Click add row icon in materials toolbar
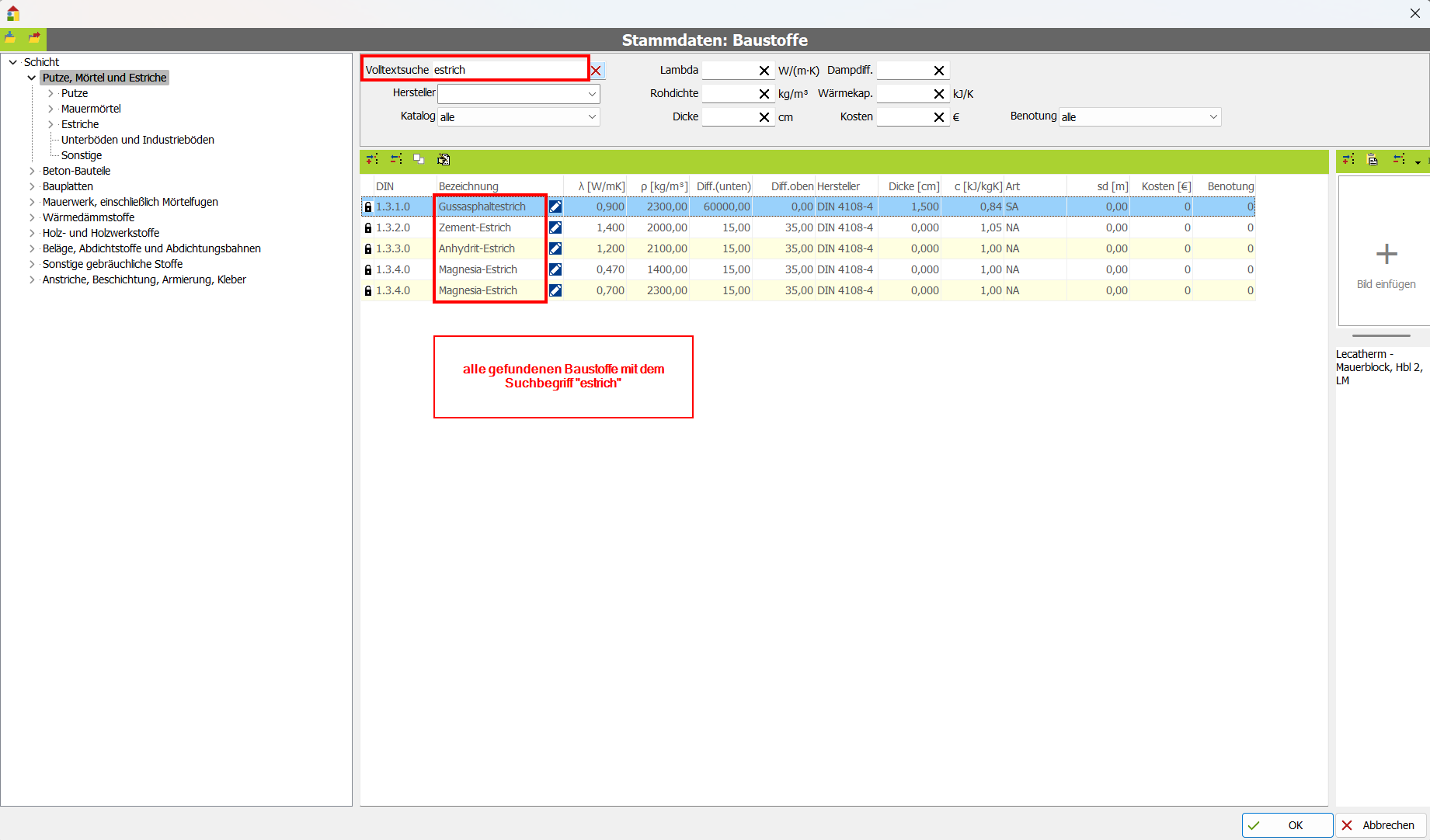Image resolution: width=1430 pixels, height=840 pixels. 373,159
